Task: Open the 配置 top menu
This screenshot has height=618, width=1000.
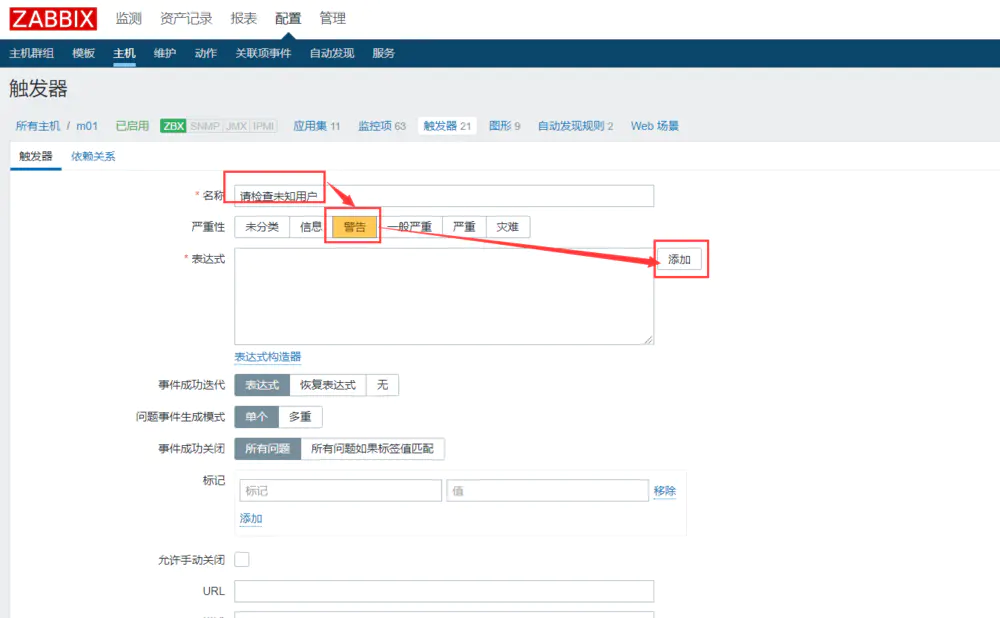Action: coord(288,18)
